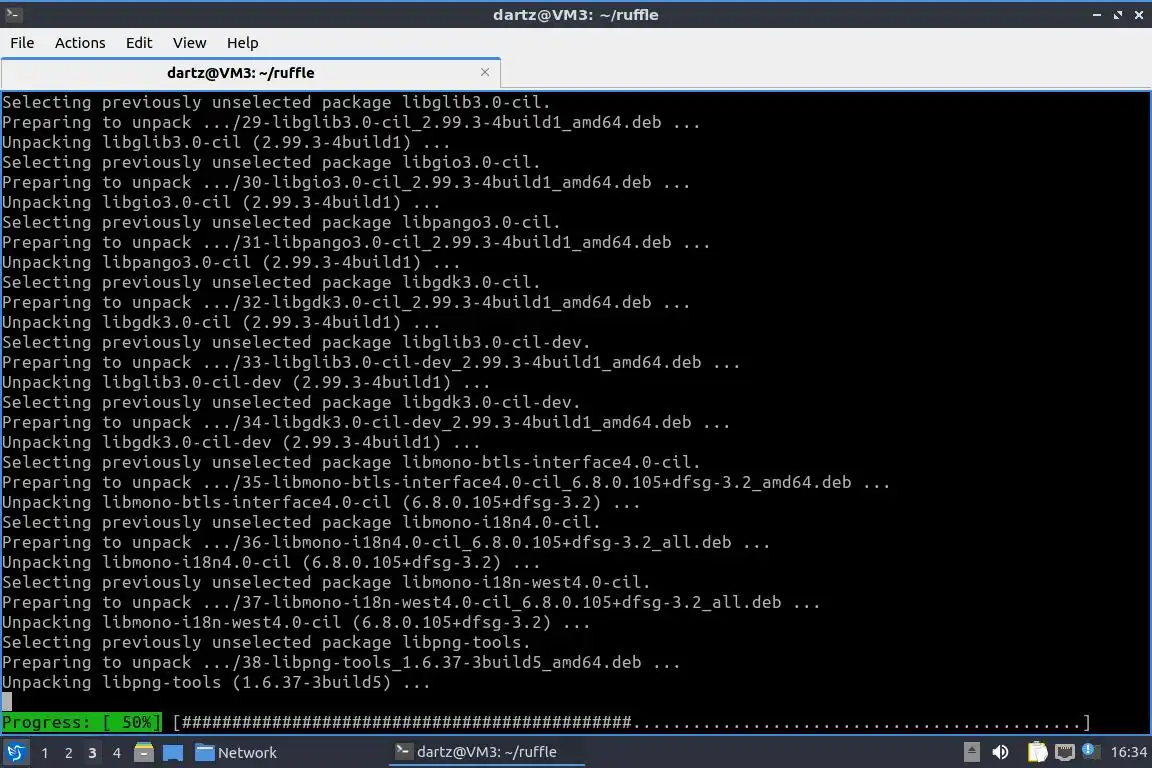Click the hash-mark progress bar
The image size is (1152, 768).
[x=632, y=722]
